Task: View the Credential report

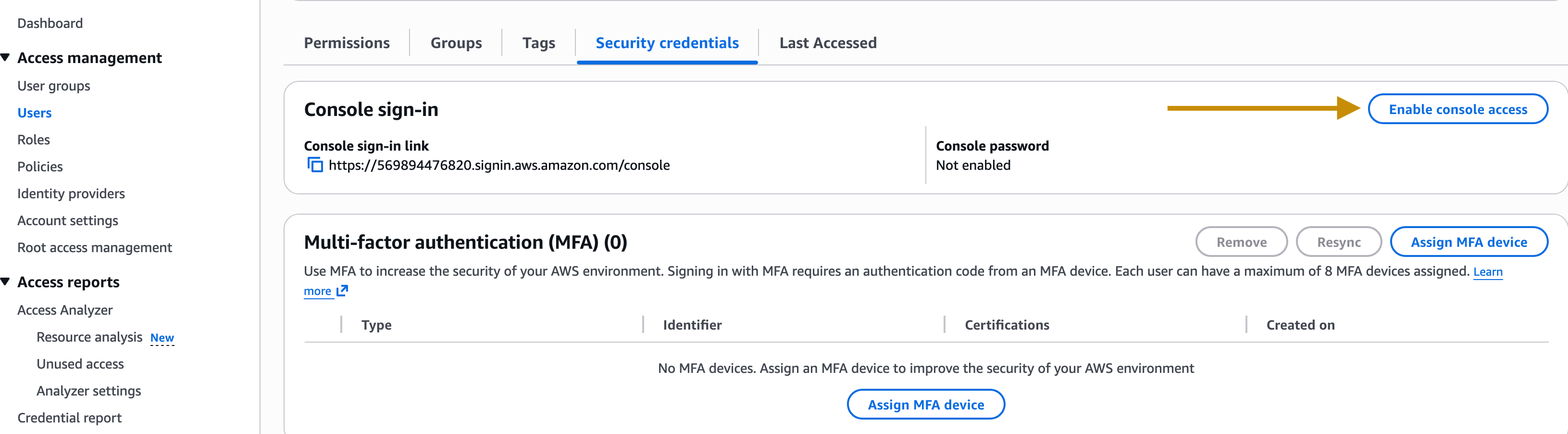Action: 69,418
